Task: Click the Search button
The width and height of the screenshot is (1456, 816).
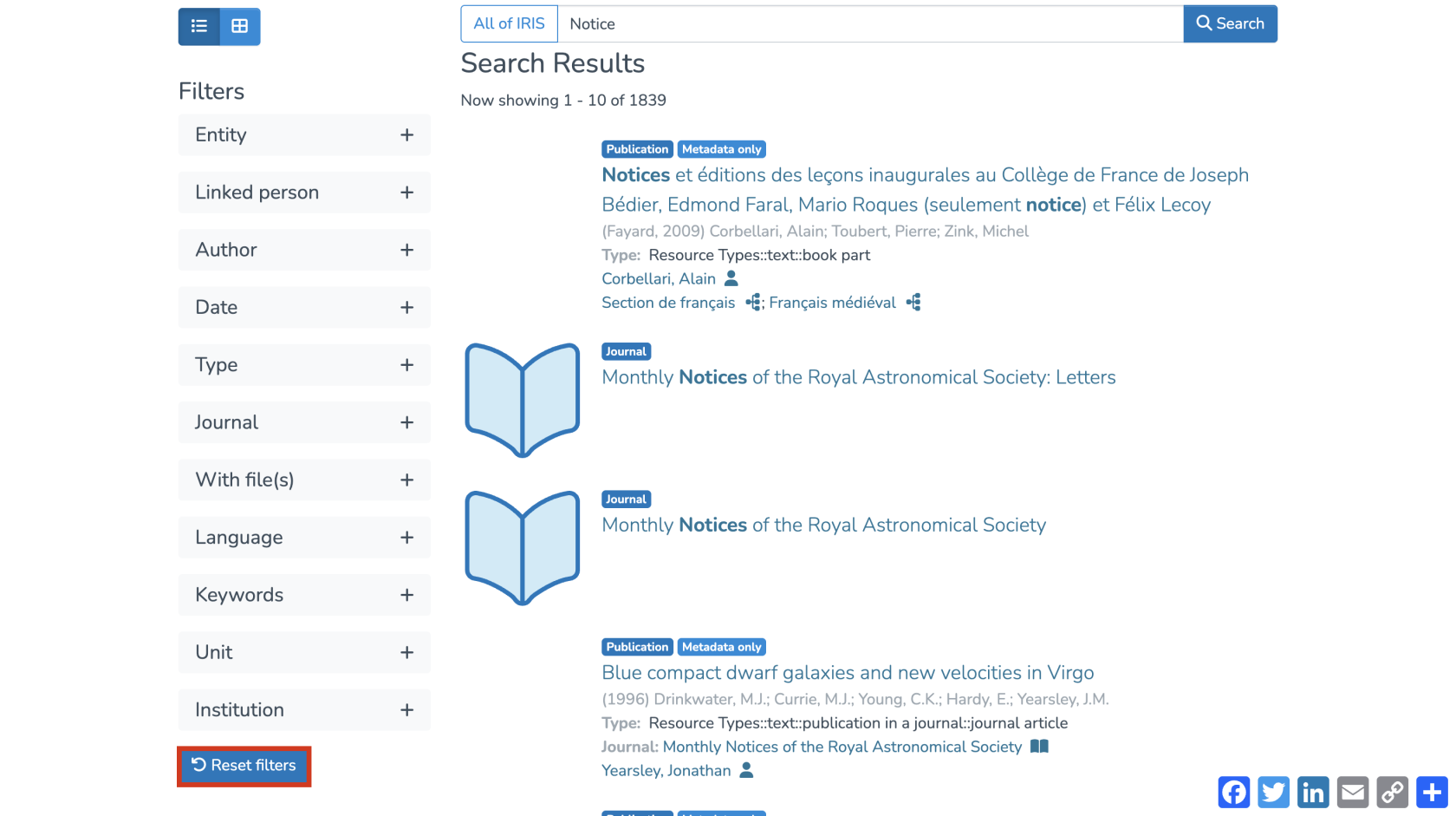Action: [1230, 23]
